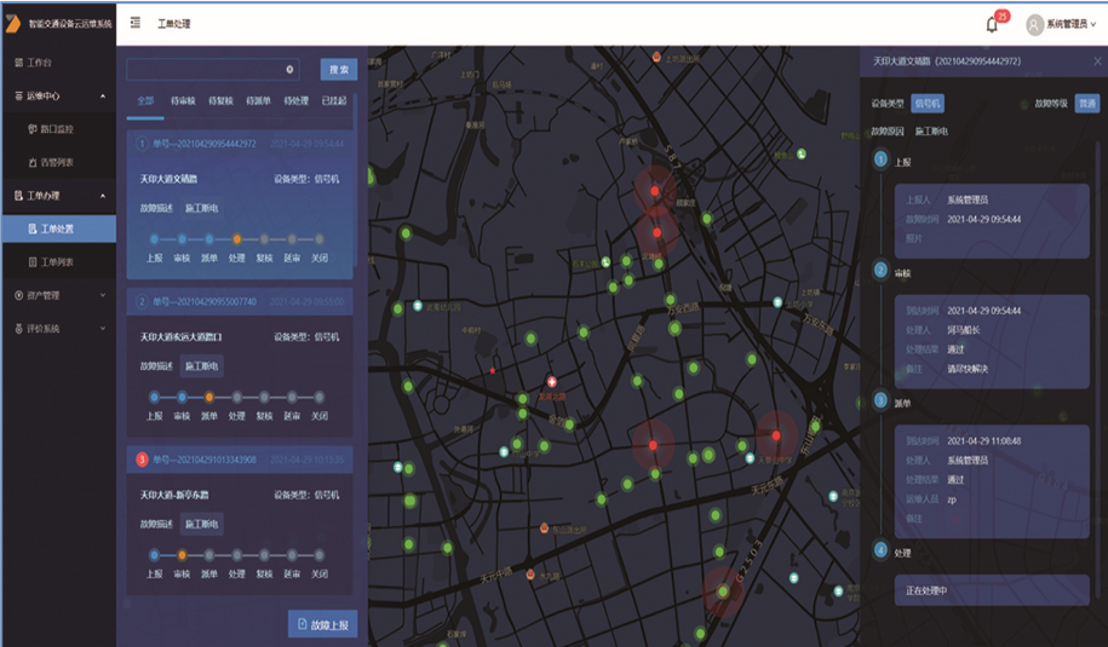The height and width of the screenshot is (647, 1108).
Task: Click the number 1 上报 step circle
Action: click(x=880, y=159)
